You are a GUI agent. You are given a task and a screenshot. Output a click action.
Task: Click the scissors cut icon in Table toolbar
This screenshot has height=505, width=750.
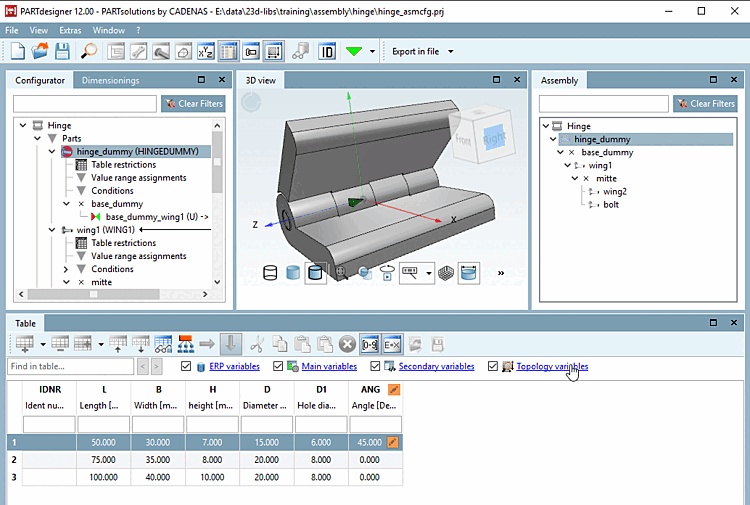(257, 343)
